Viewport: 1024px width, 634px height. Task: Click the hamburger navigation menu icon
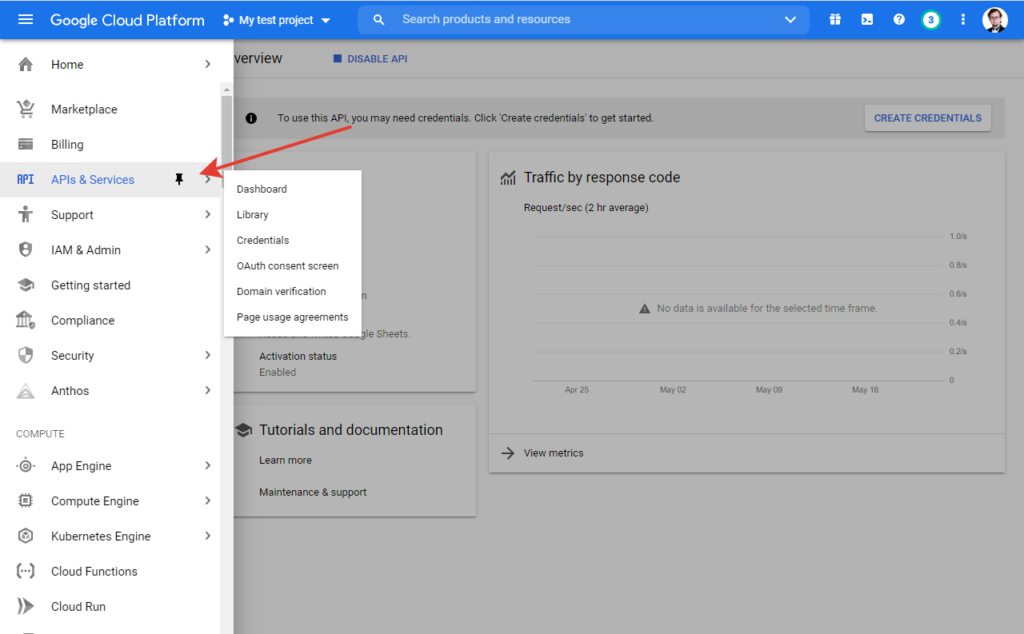point(25,20)
